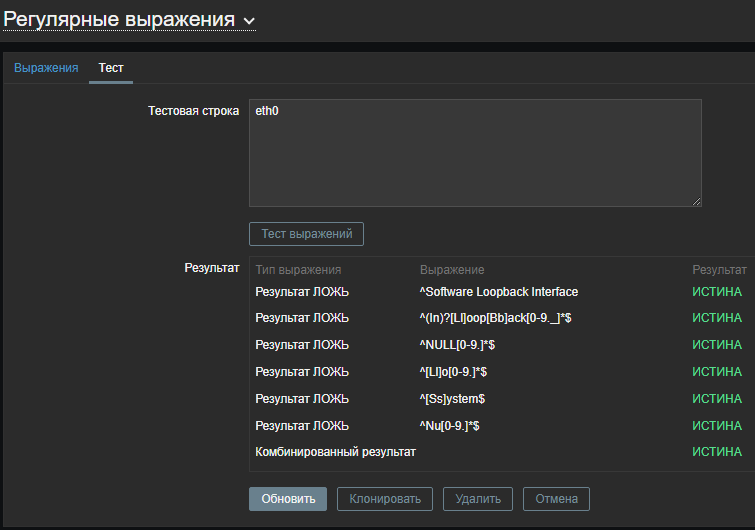Click the Выражение column header

452,270
